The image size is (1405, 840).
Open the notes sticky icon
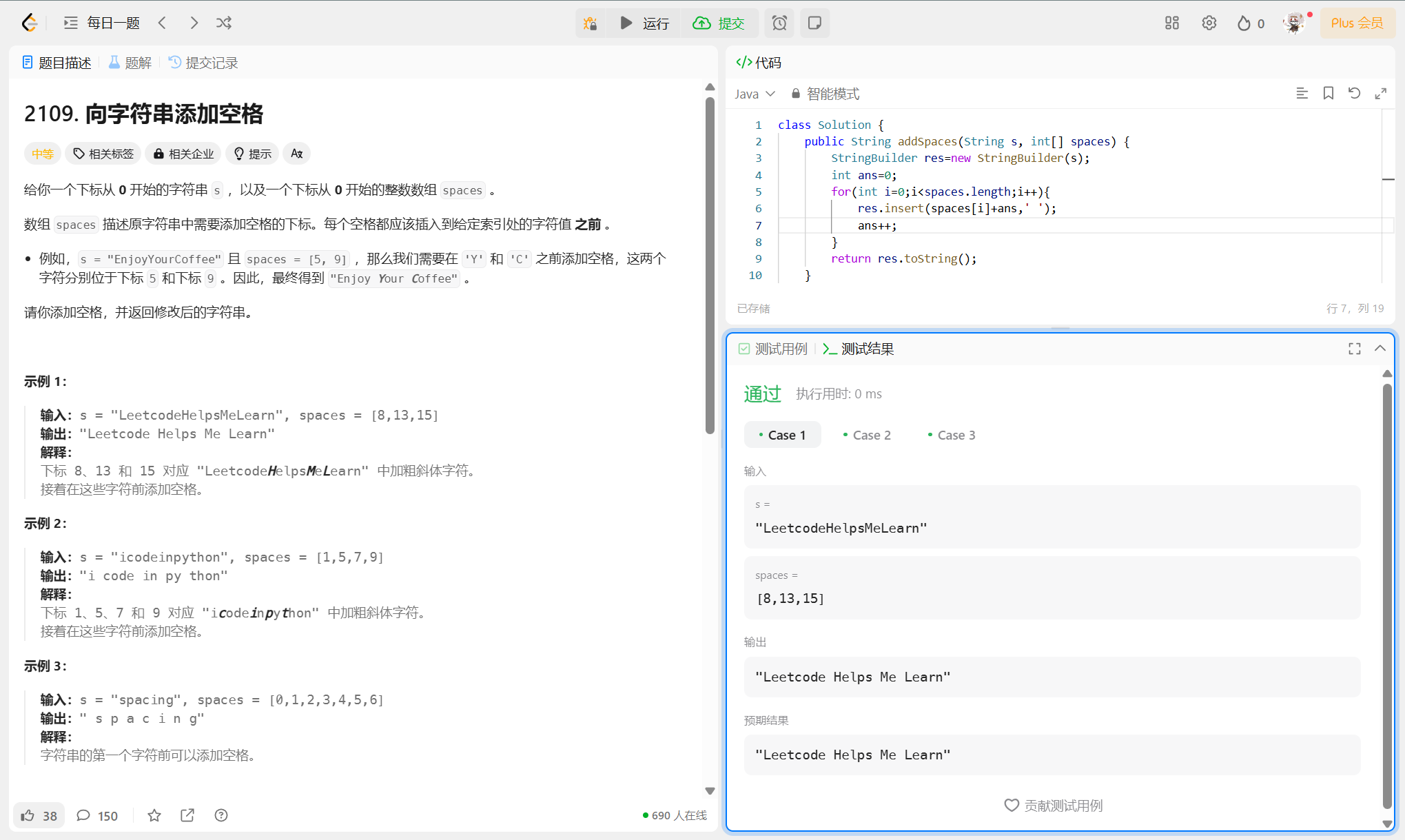tap(814, 23)
